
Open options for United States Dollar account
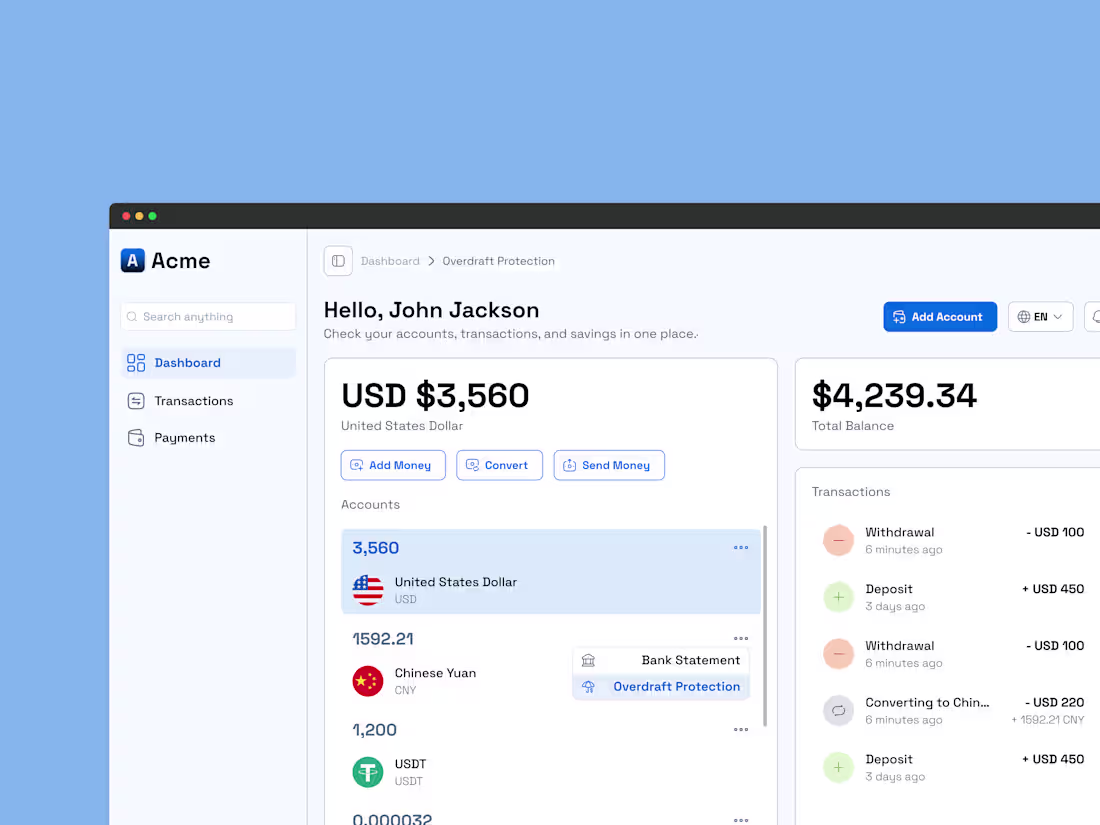(x=741, y=547)
